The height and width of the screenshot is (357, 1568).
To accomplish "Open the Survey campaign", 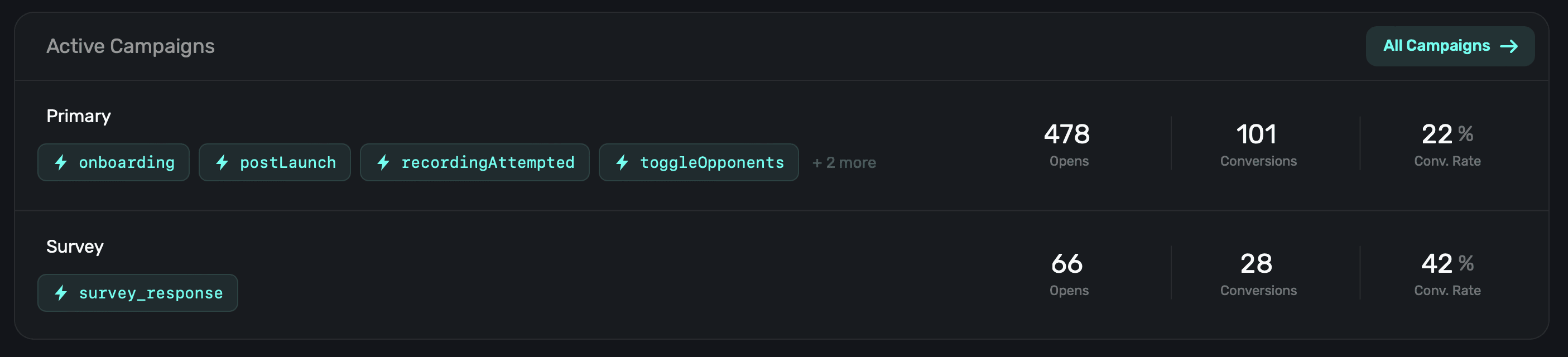I will click(x=75, y=247).
